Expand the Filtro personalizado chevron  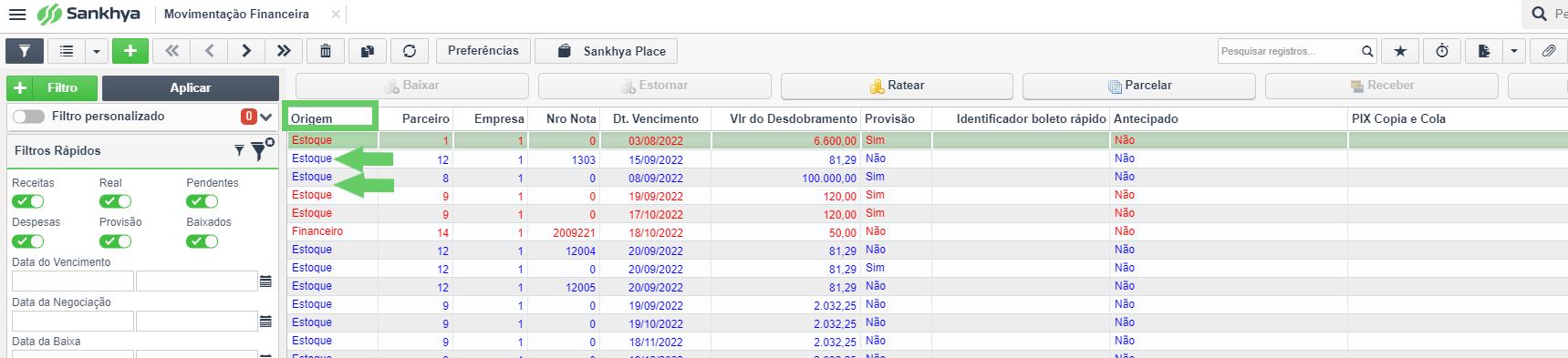coord(266,117)
